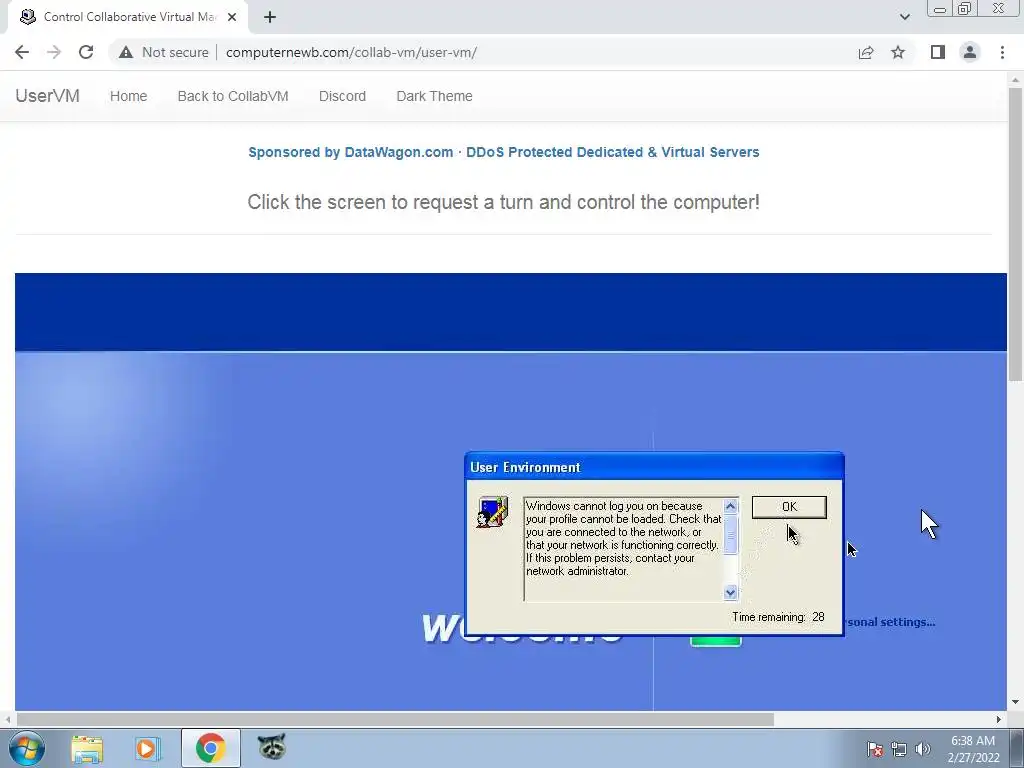Open the Chrome profile avatar

click(x=970, y=52)
